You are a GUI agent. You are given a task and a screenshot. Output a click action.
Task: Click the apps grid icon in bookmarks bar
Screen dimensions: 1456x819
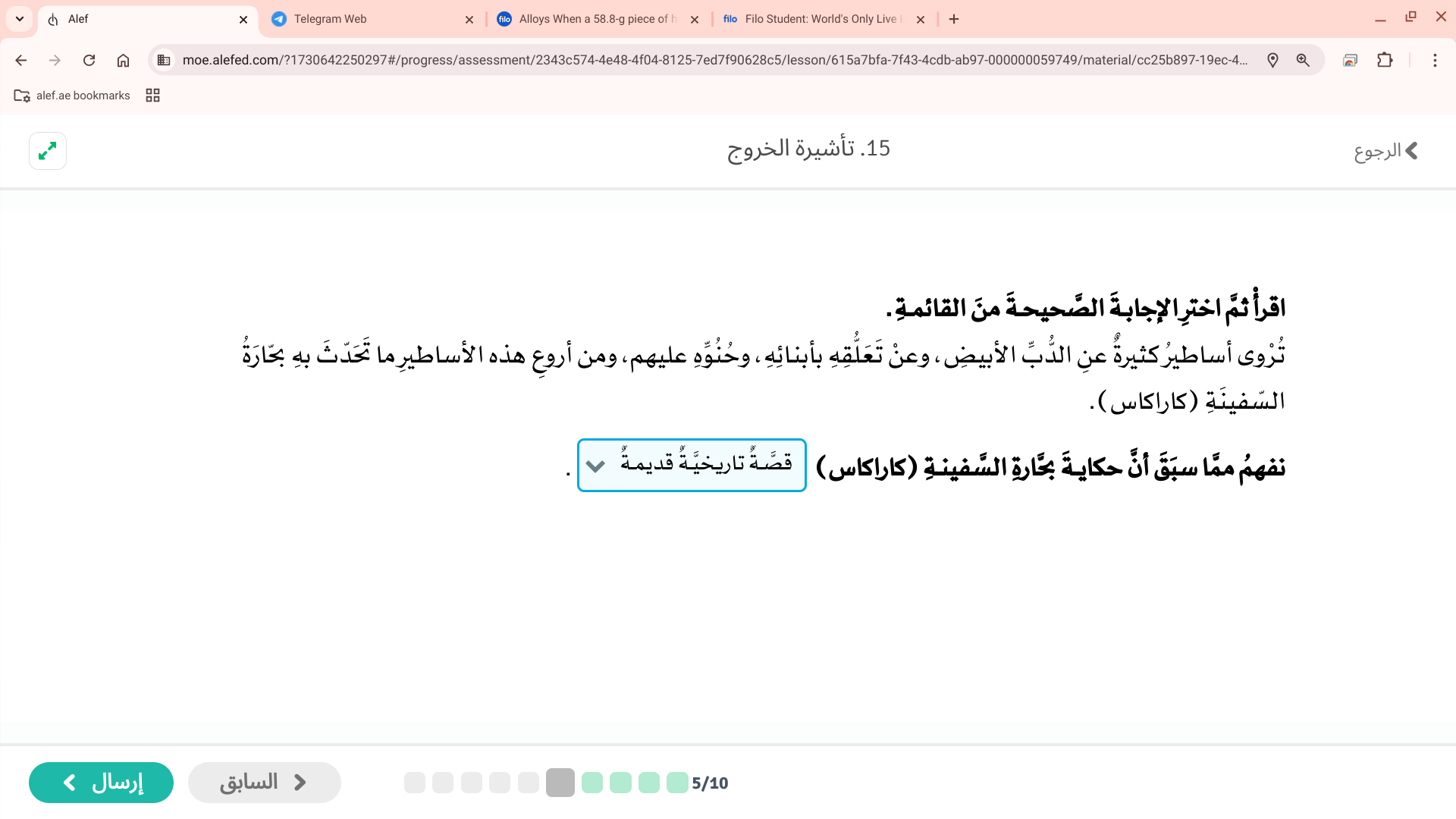coord(152,96)
